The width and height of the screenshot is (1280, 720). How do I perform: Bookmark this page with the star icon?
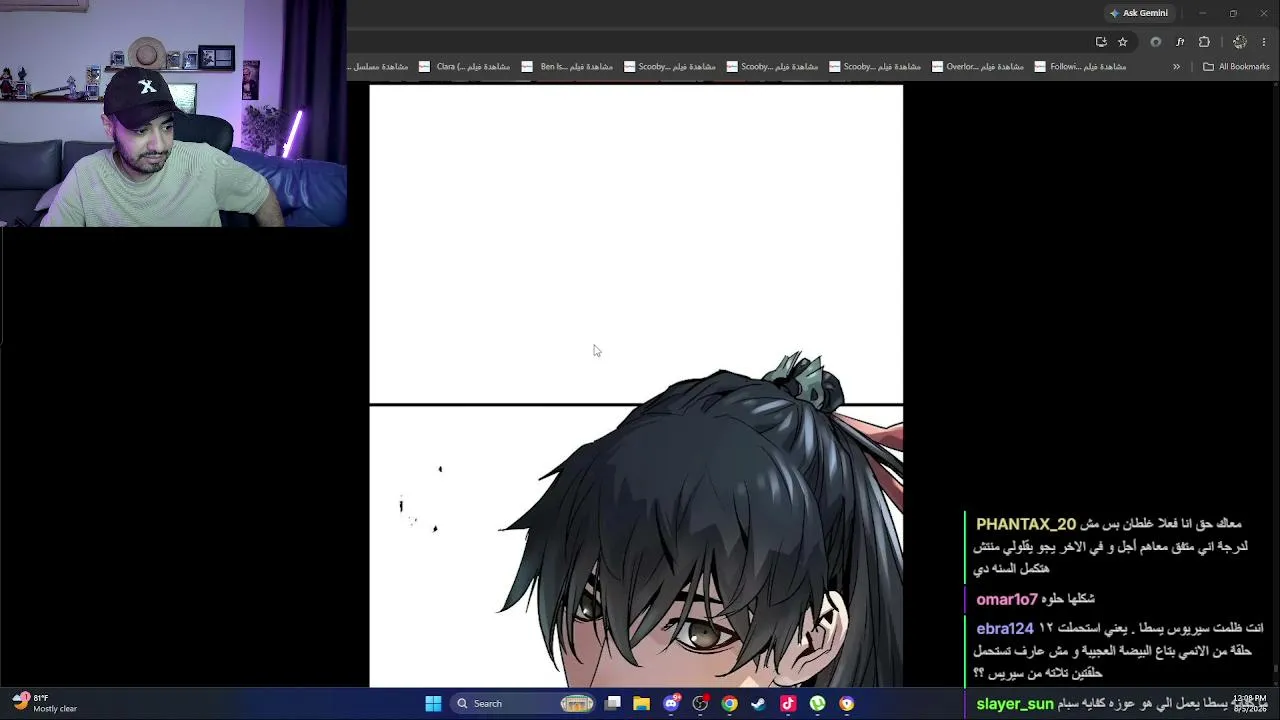click(1123, 42)
